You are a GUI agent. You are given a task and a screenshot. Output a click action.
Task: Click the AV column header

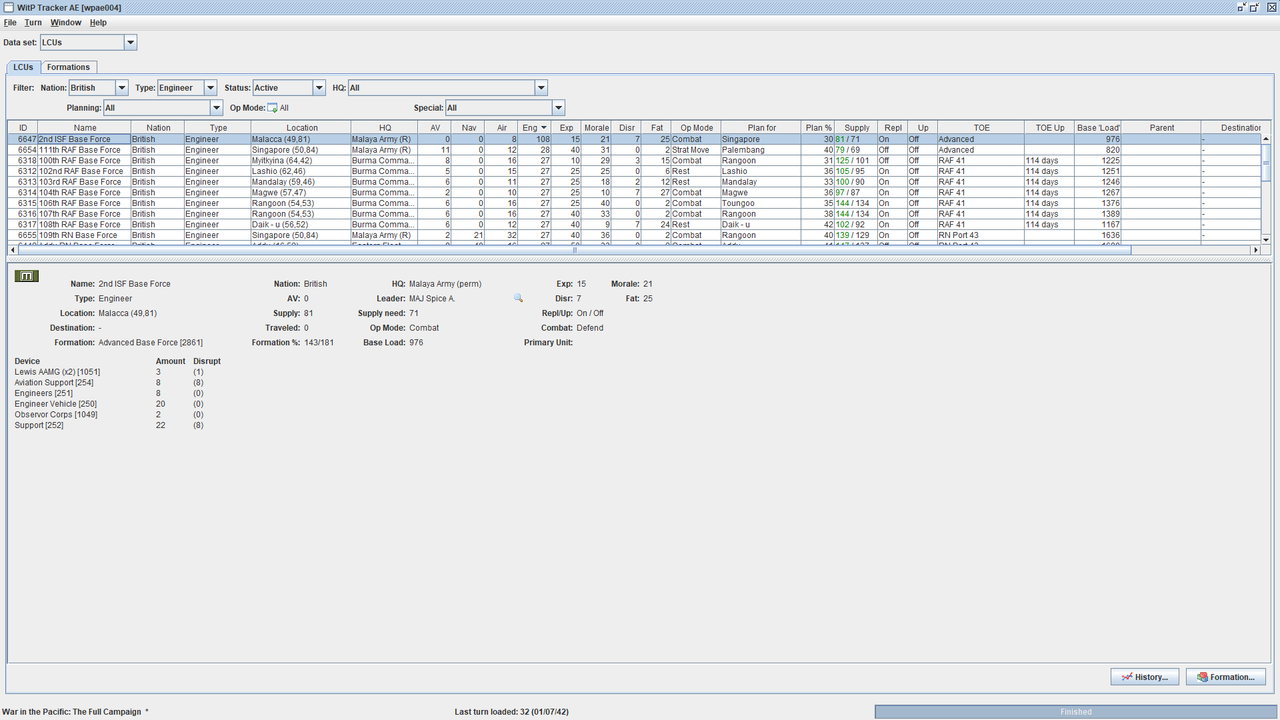[x=435, y=128]
